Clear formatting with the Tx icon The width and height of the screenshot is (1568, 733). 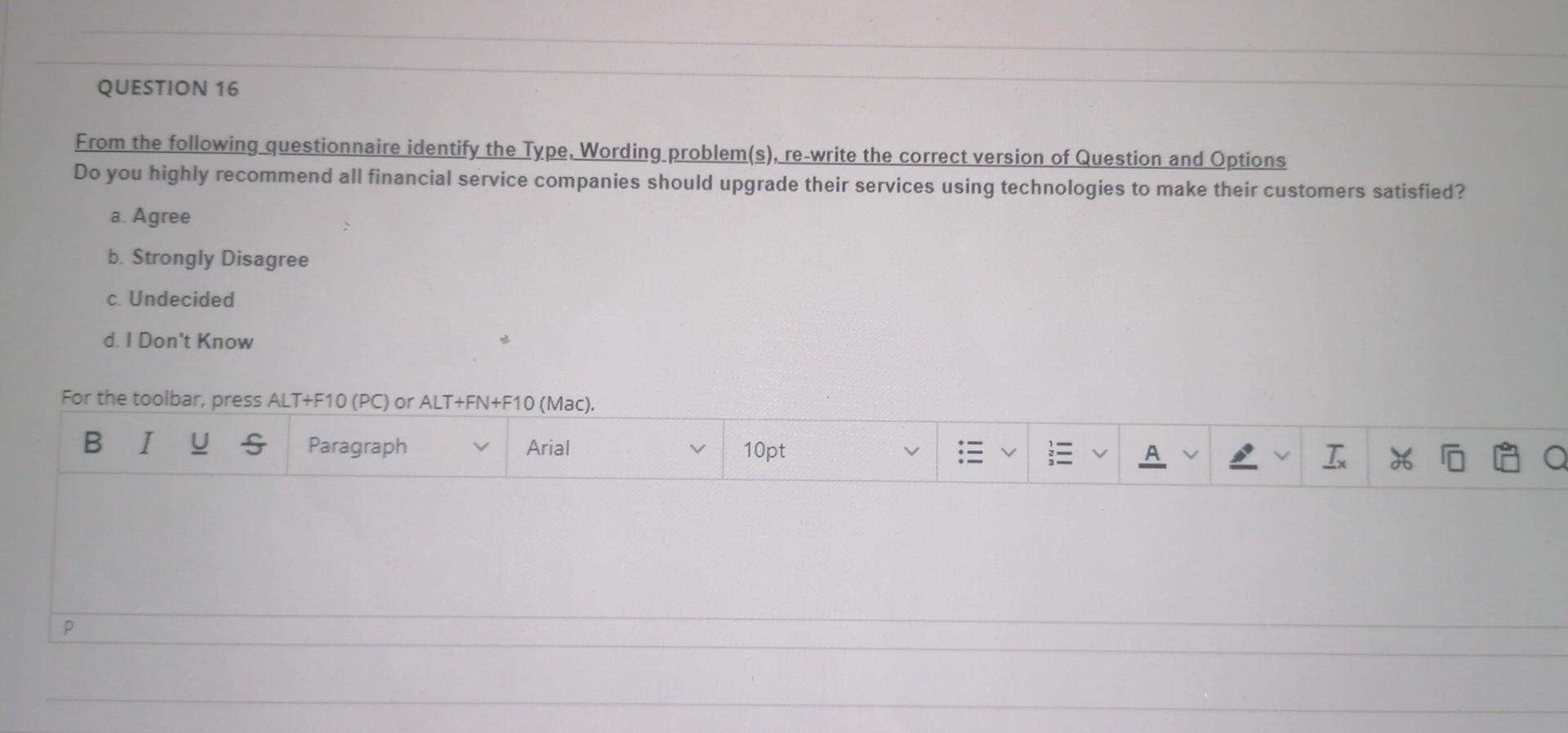pos(1335,456)
